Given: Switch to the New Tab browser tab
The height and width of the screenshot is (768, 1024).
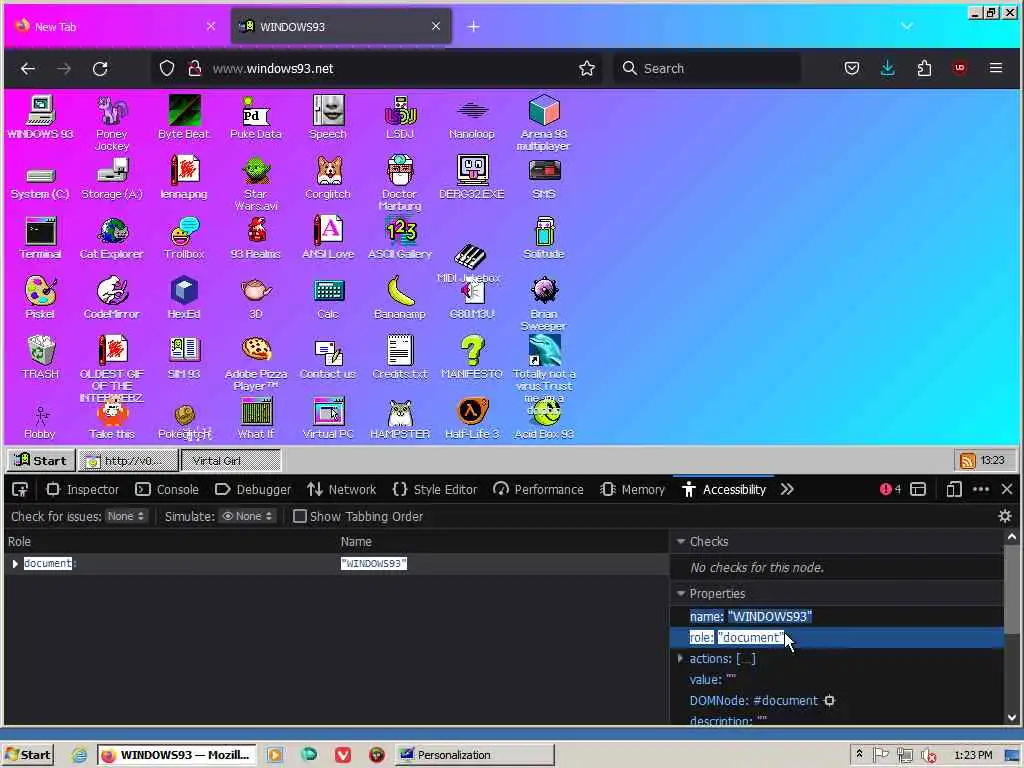Looking at the screenshot, I should [116, 27].
